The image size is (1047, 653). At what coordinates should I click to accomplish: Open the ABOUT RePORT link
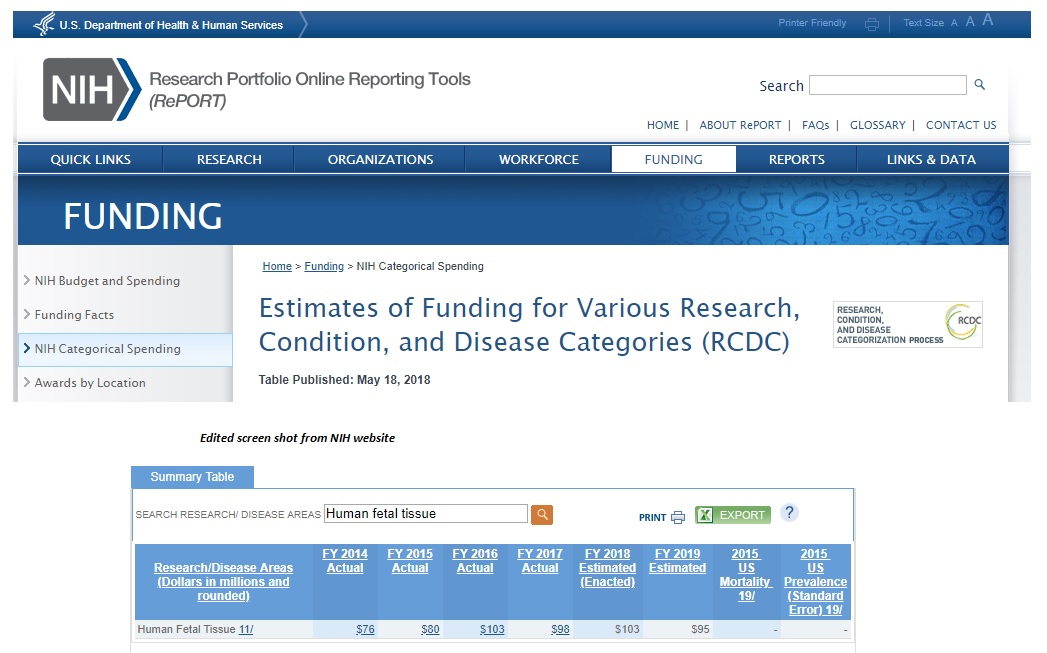740,125
